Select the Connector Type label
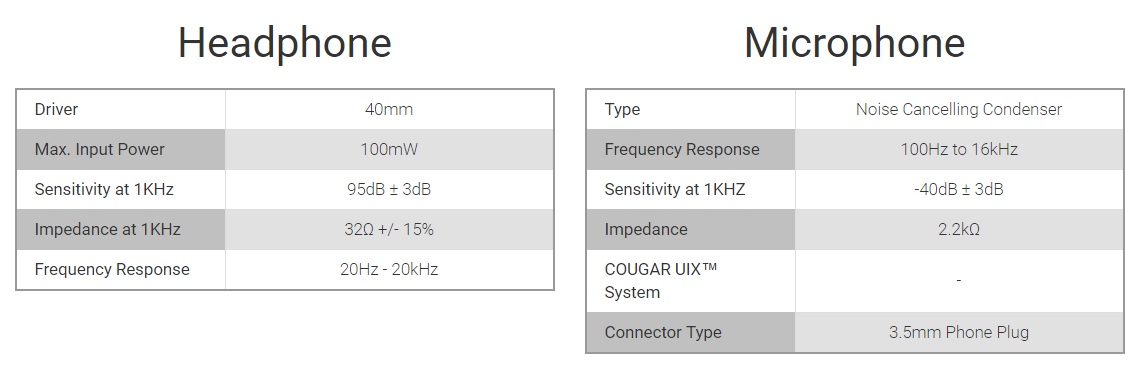The image size is (1140, 371). pos(663,332)
